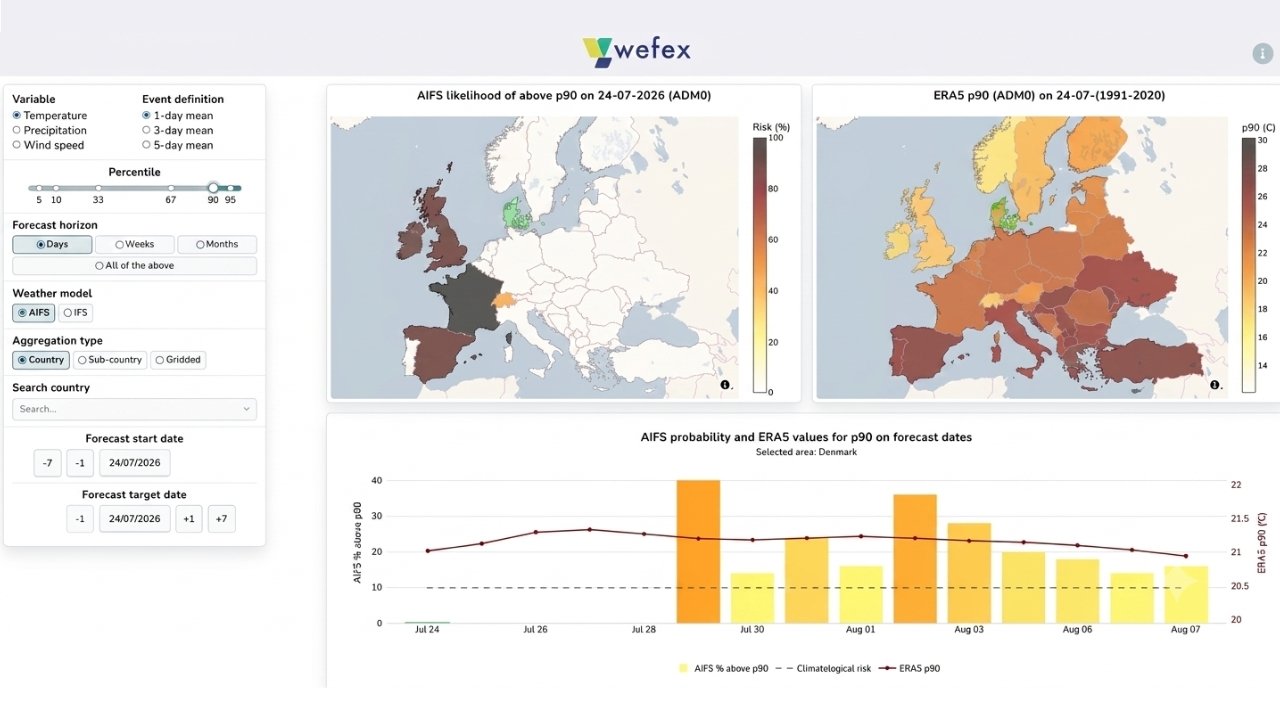
Task: Click info icon on the AIFS likelihood map
Action: coord(725,385)
